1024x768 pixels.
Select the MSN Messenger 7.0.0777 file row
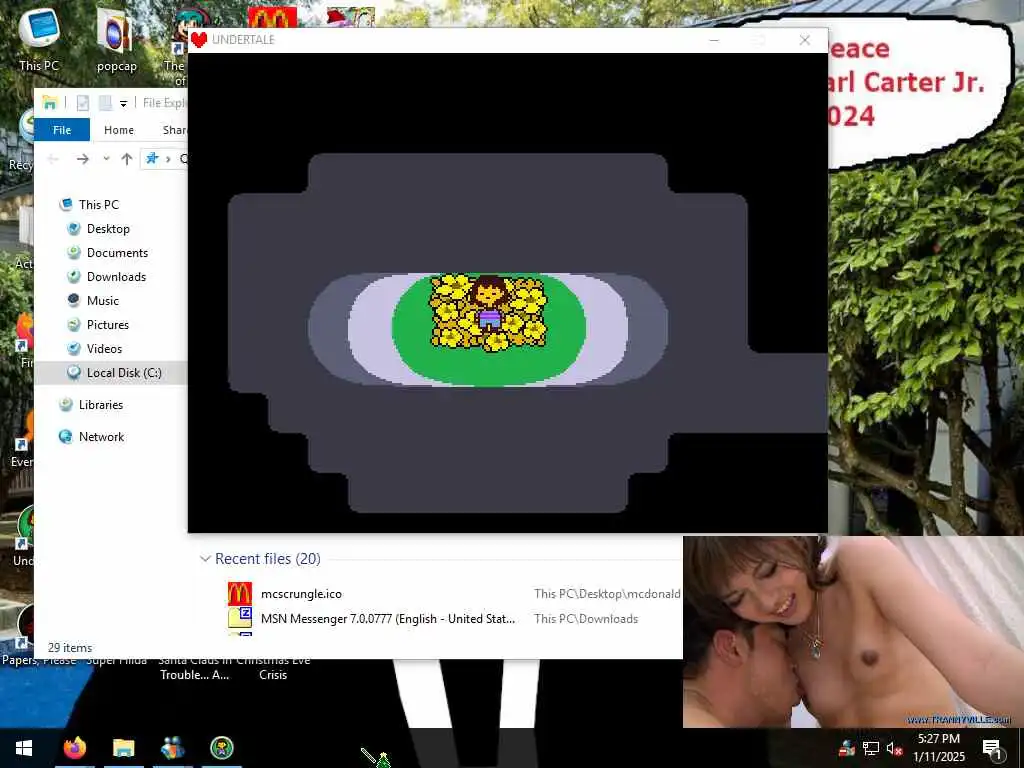click(454, 618)
